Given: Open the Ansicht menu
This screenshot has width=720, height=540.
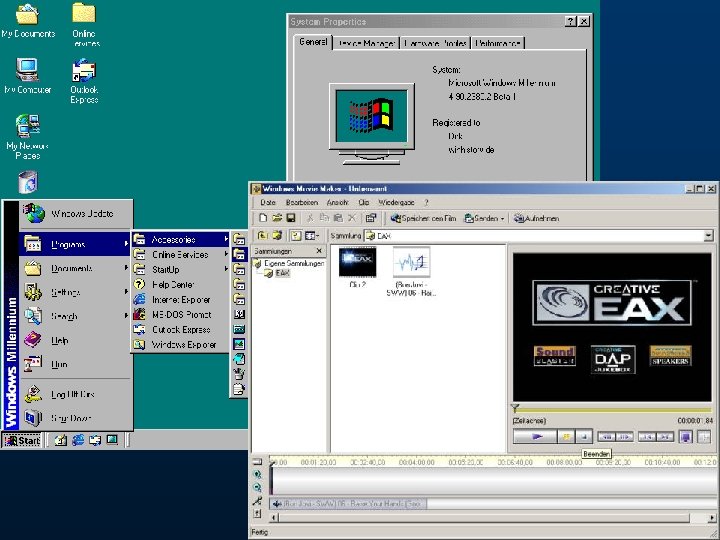Looking at the screenshot, I should [338, 202].
